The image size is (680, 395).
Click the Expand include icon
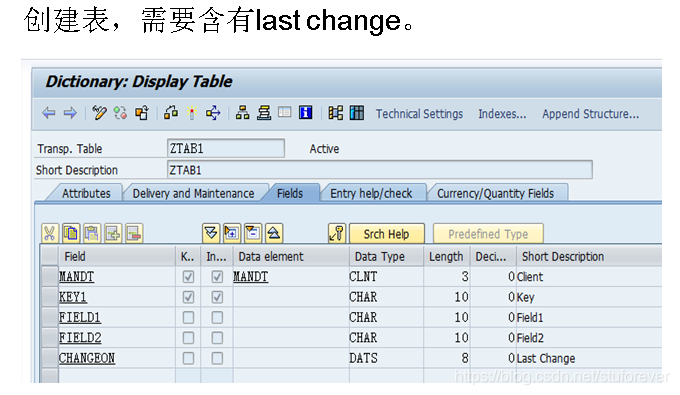(232, 233)
